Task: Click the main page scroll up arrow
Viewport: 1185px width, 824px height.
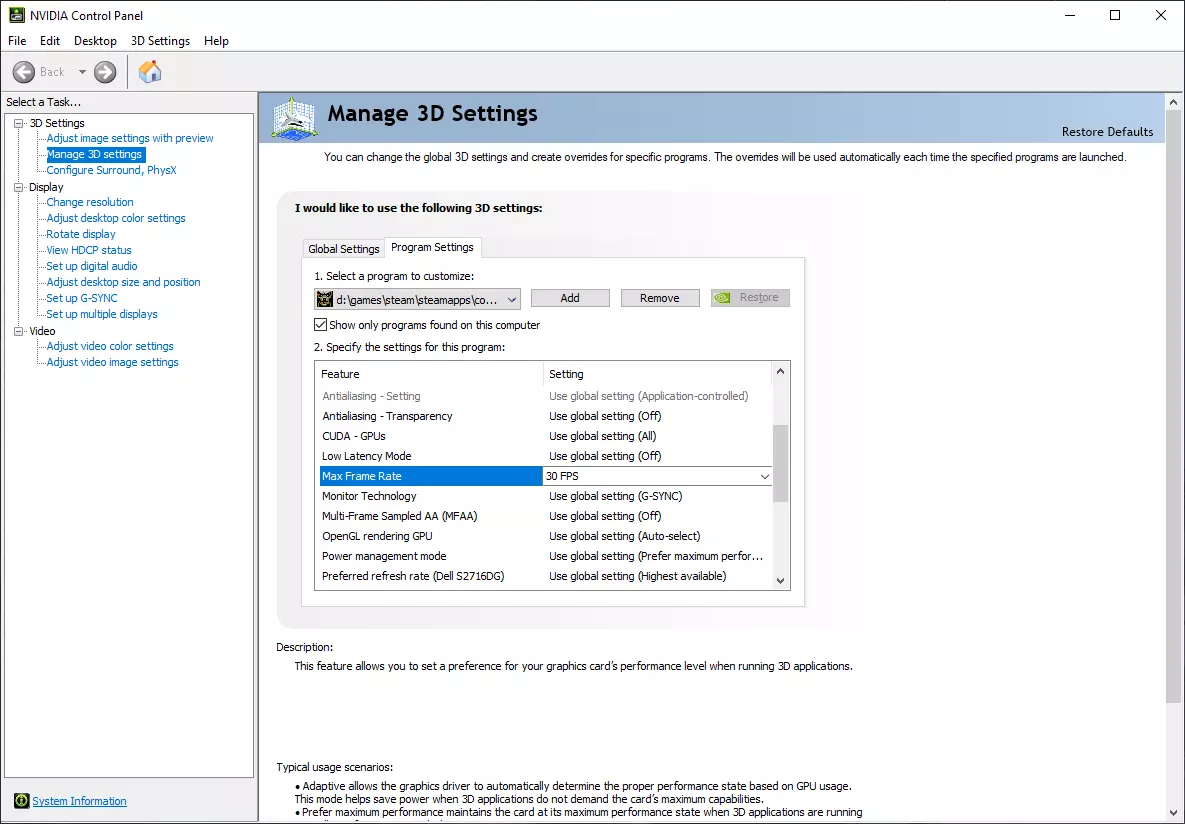Action: pos(1173,102)
